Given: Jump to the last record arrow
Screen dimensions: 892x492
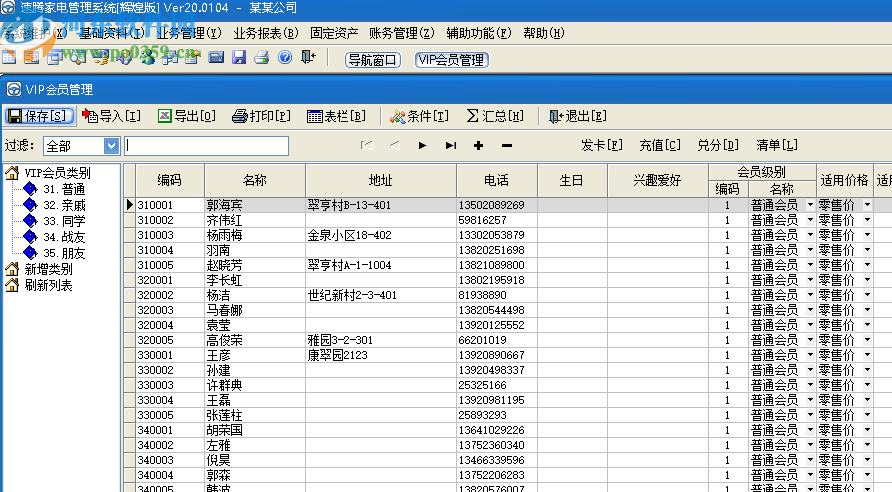Looking at the screenshot, I should 451,146.
